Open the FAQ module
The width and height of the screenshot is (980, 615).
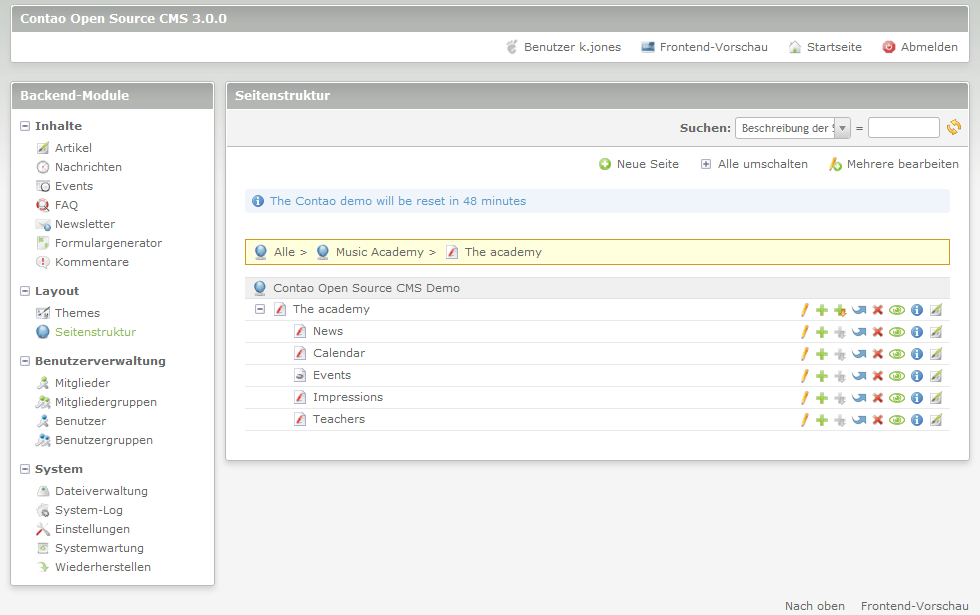66,205
